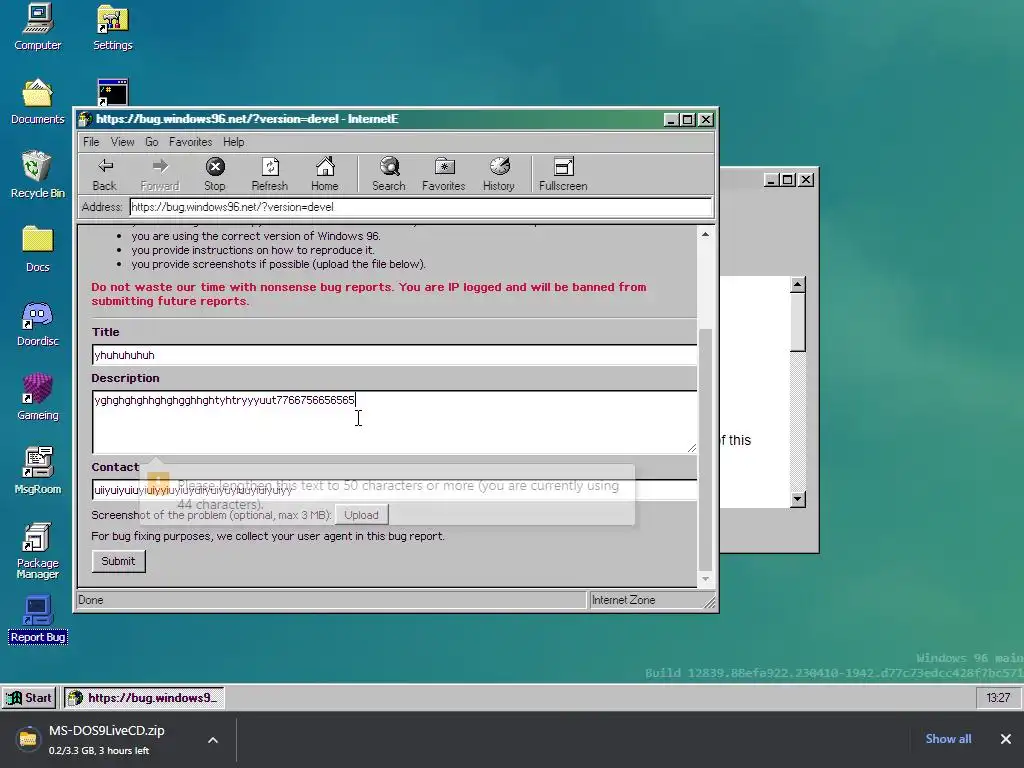Submit the bug report
Viewport: 1024px width, 768px height.
(x=118, y=561)
